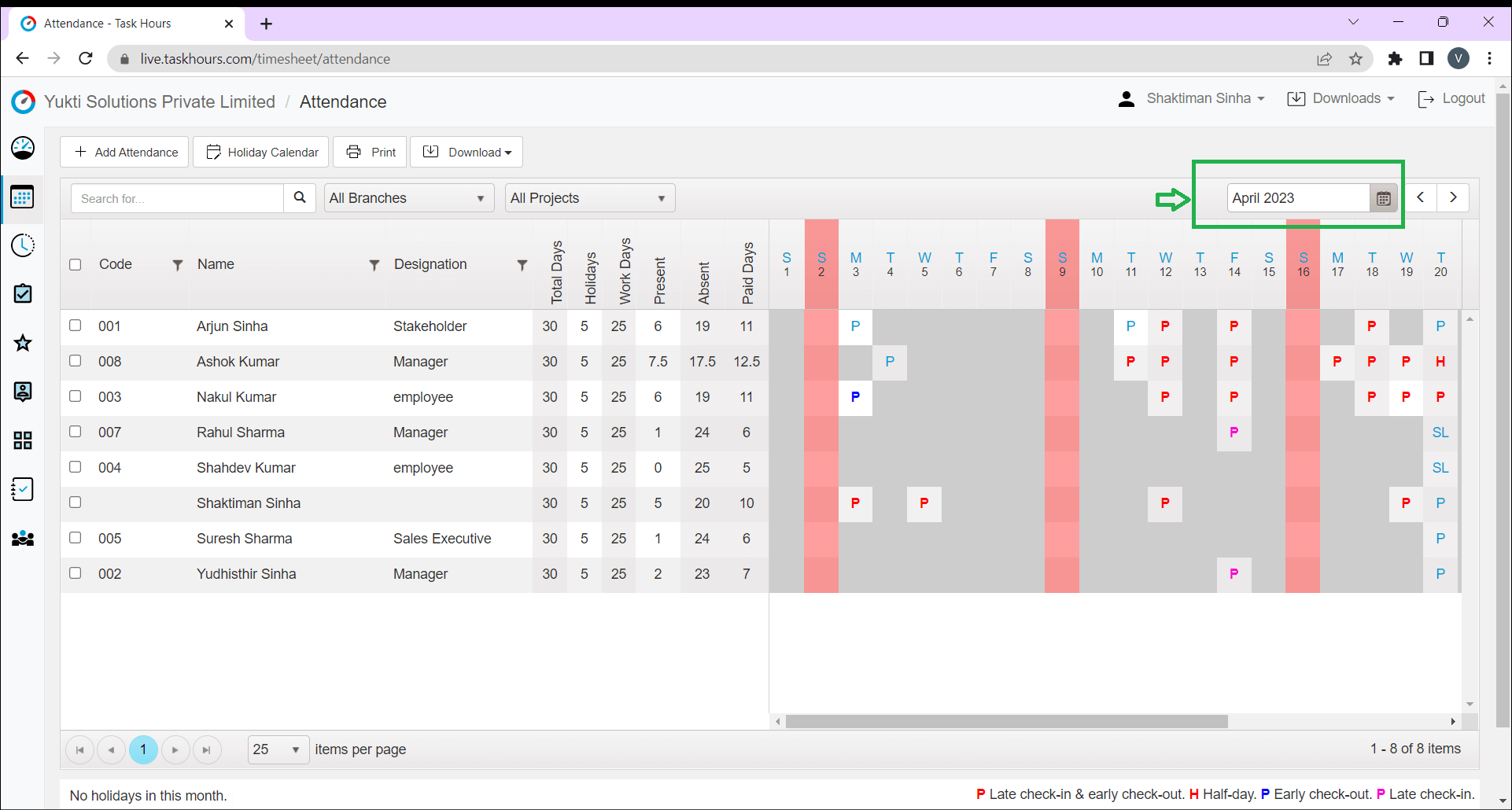Screen dimensions: 1512x810
Task: Switch to Attendance - Task Hours tab
Action: point(127,24)
